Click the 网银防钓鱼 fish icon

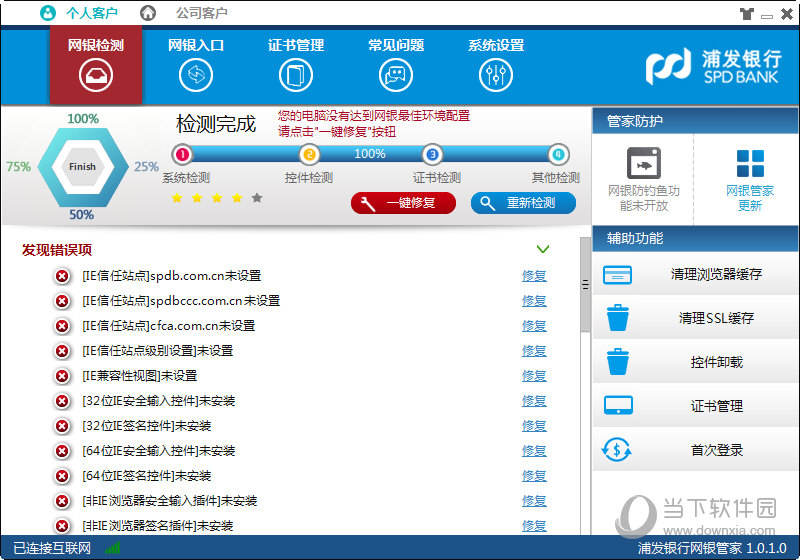(644, 163)
